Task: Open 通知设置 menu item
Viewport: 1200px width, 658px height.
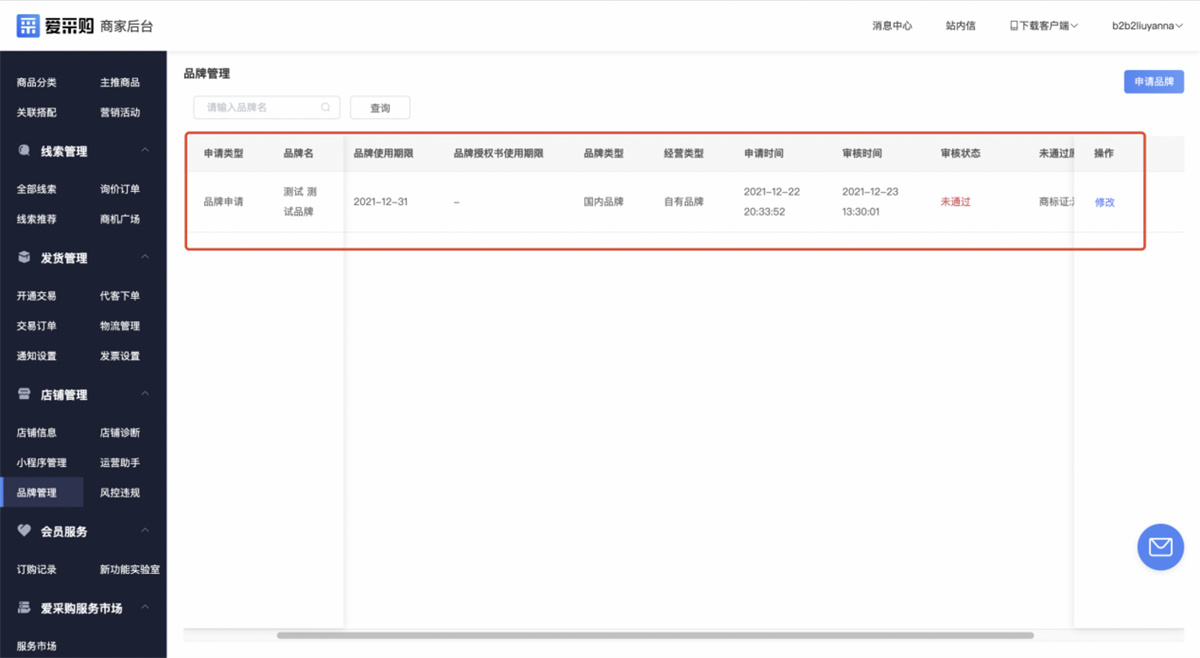Action: pyautogui.click(x=37, y=356)
